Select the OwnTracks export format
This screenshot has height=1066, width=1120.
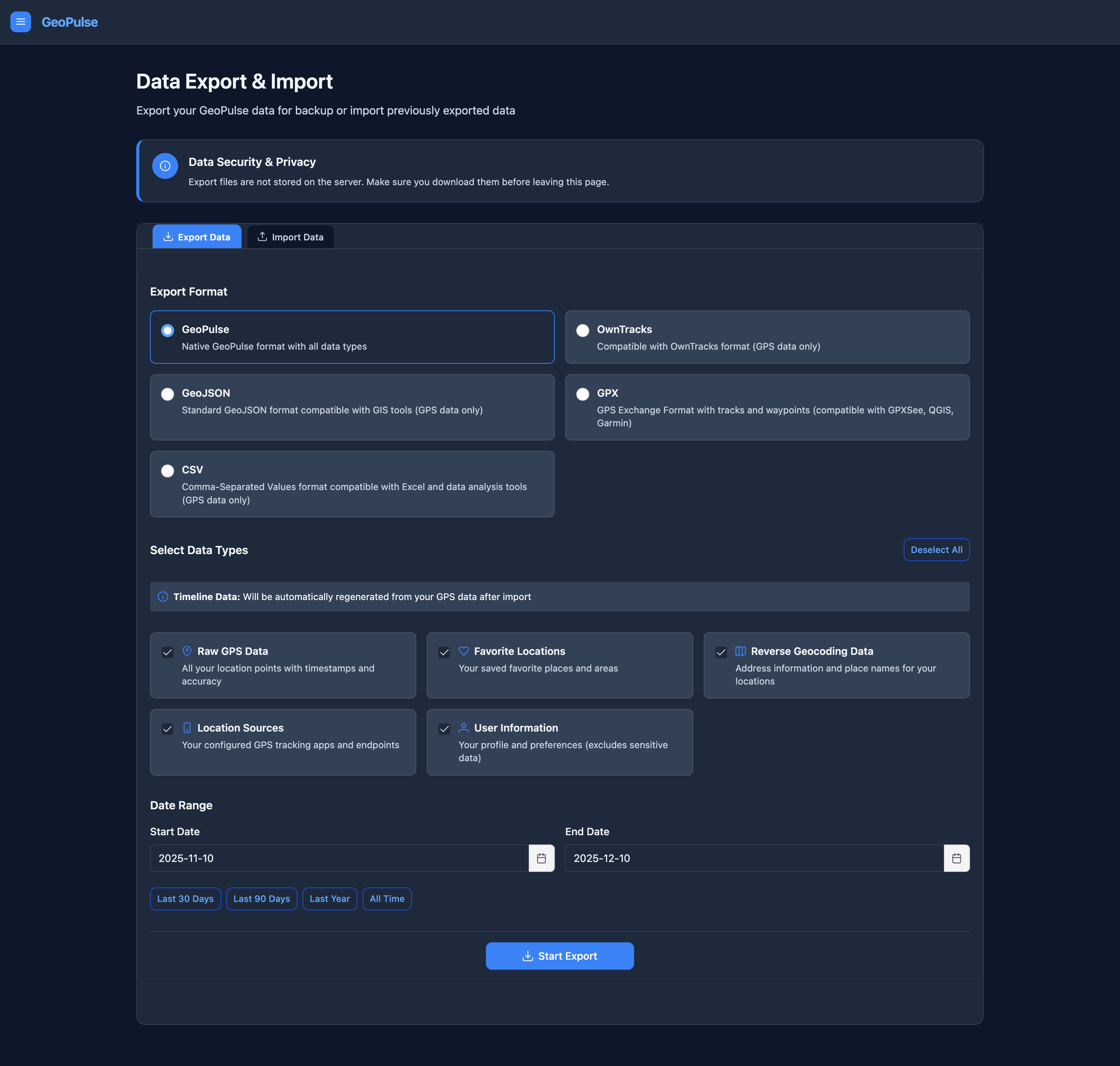click(x=583, y=330)
